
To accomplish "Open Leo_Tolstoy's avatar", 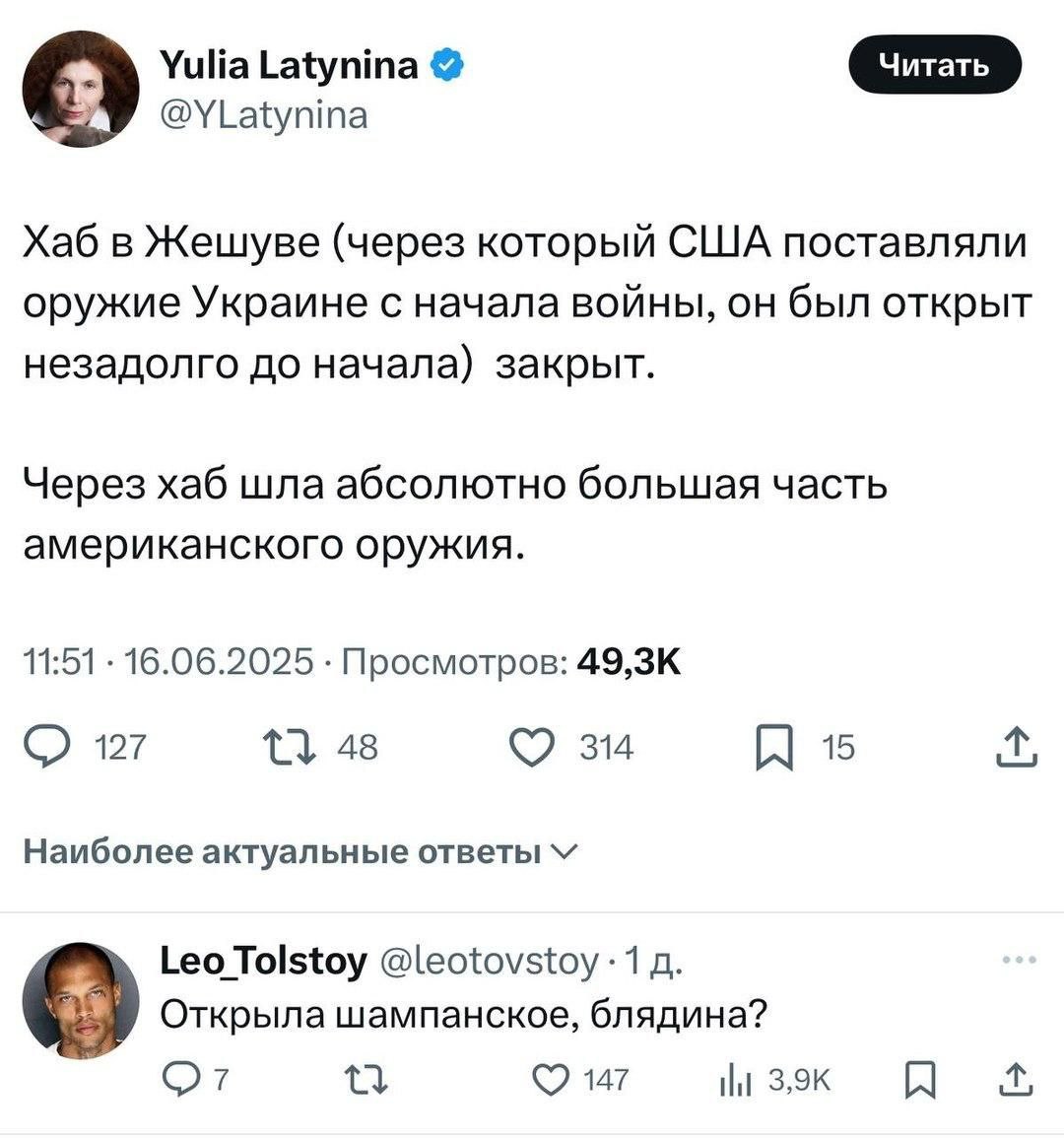I will 81,999.
